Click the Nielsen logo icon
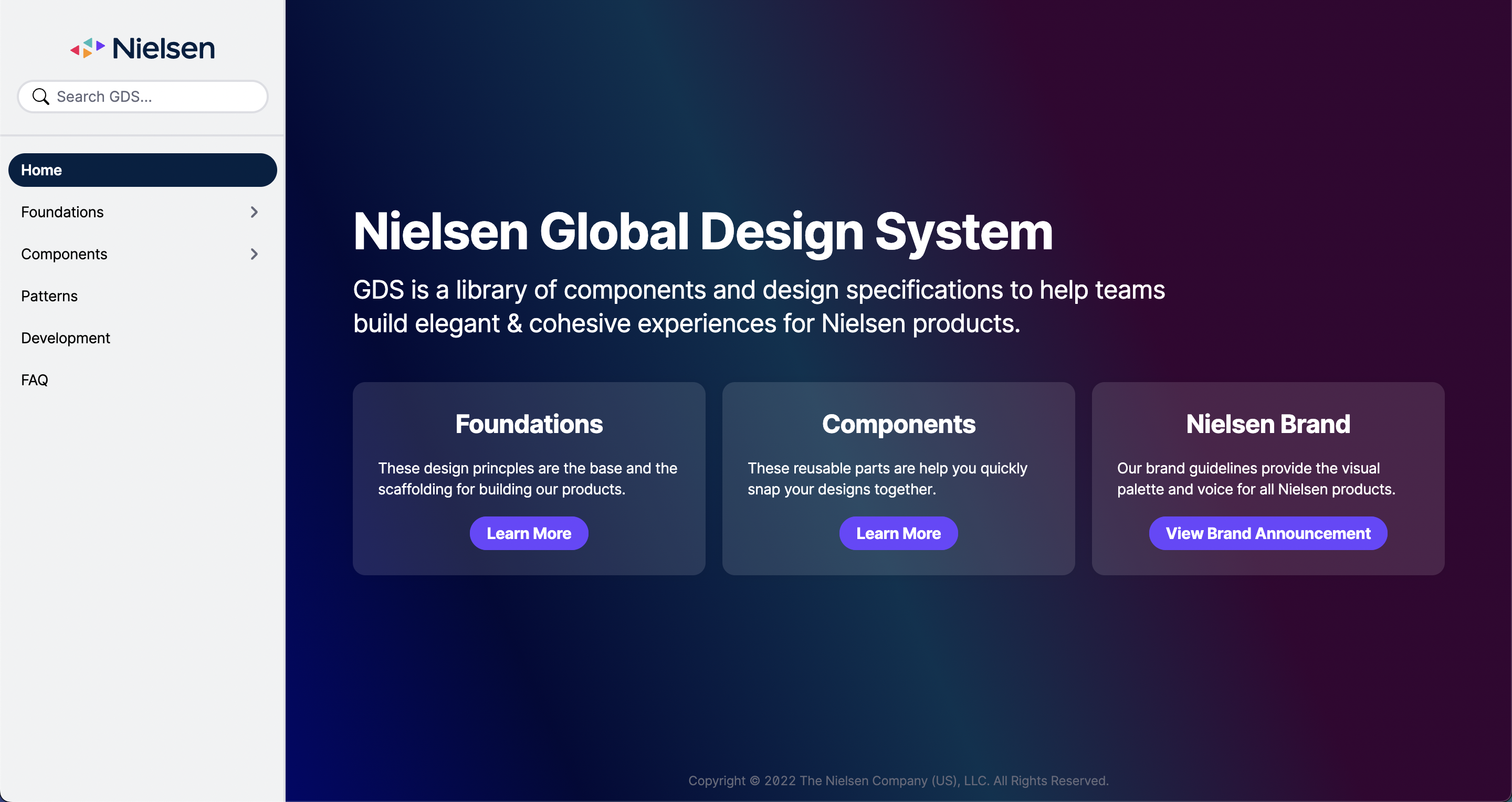Screen dimensions: 1512x802 (88, 48)
